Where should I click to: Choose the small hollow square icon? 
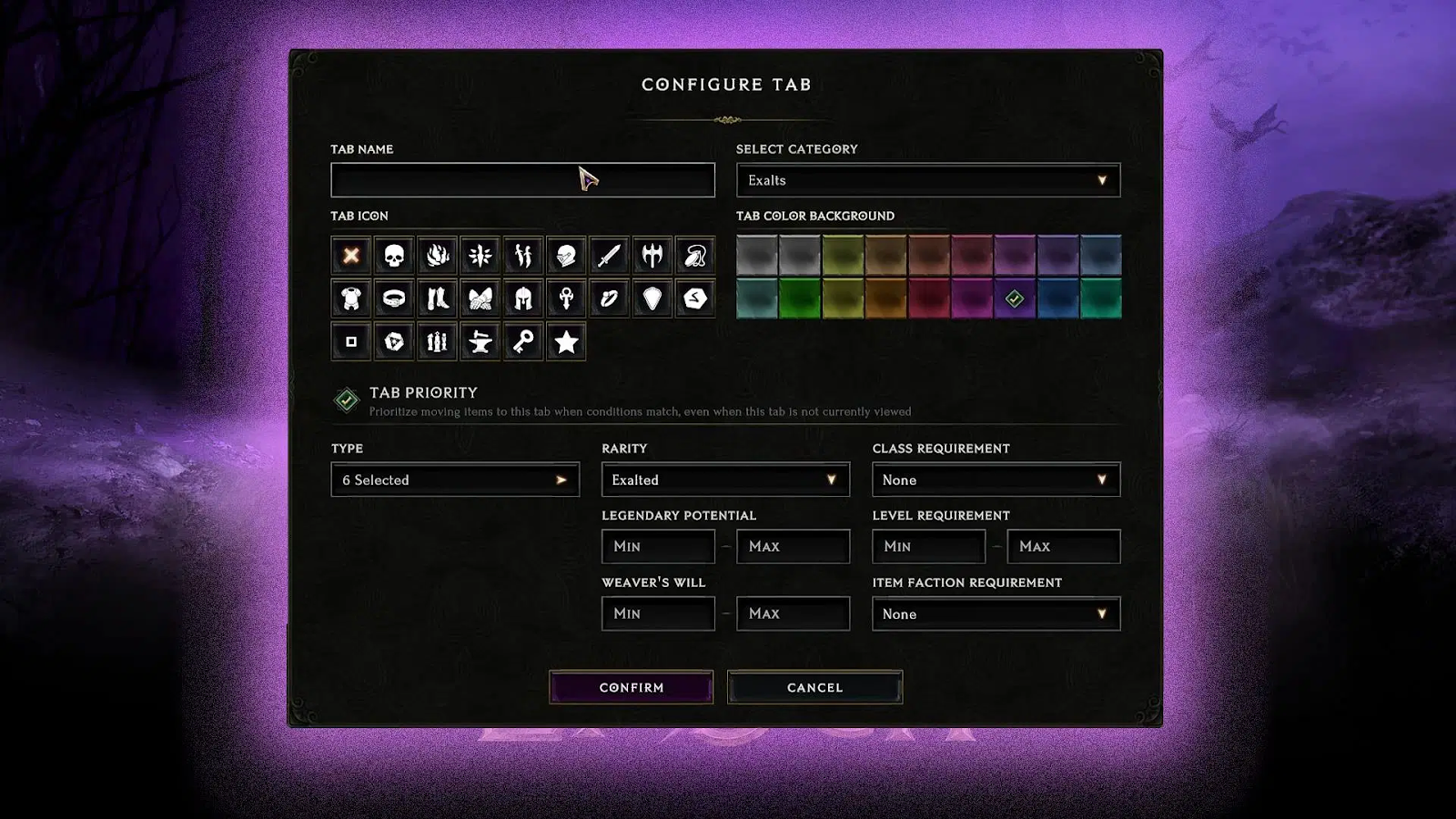[x=351, y=342]
